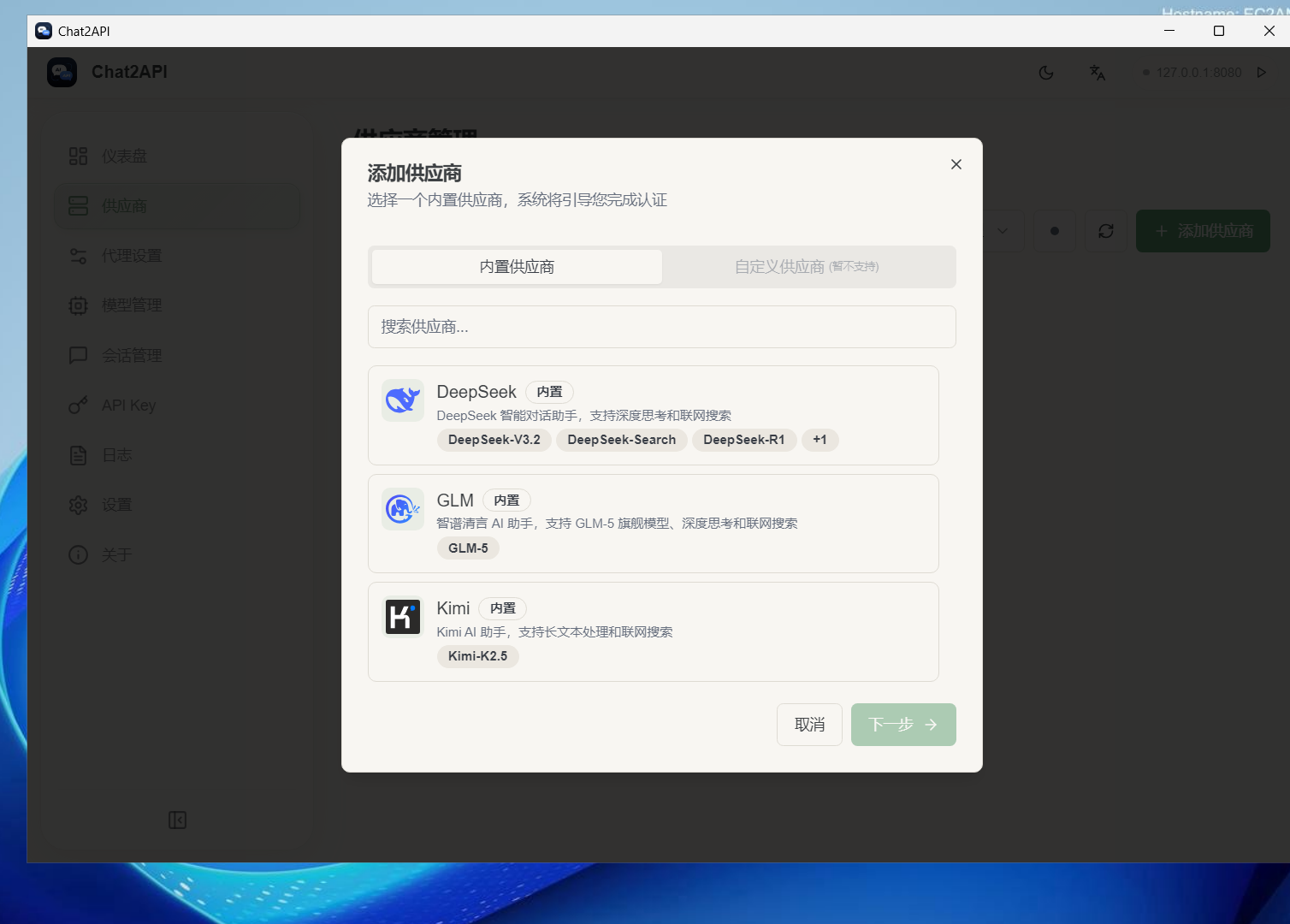The height and width of the screenshot is (924, 1290).
Task: Click the 智谱清言 GLM description
Action: pos(617,524)
